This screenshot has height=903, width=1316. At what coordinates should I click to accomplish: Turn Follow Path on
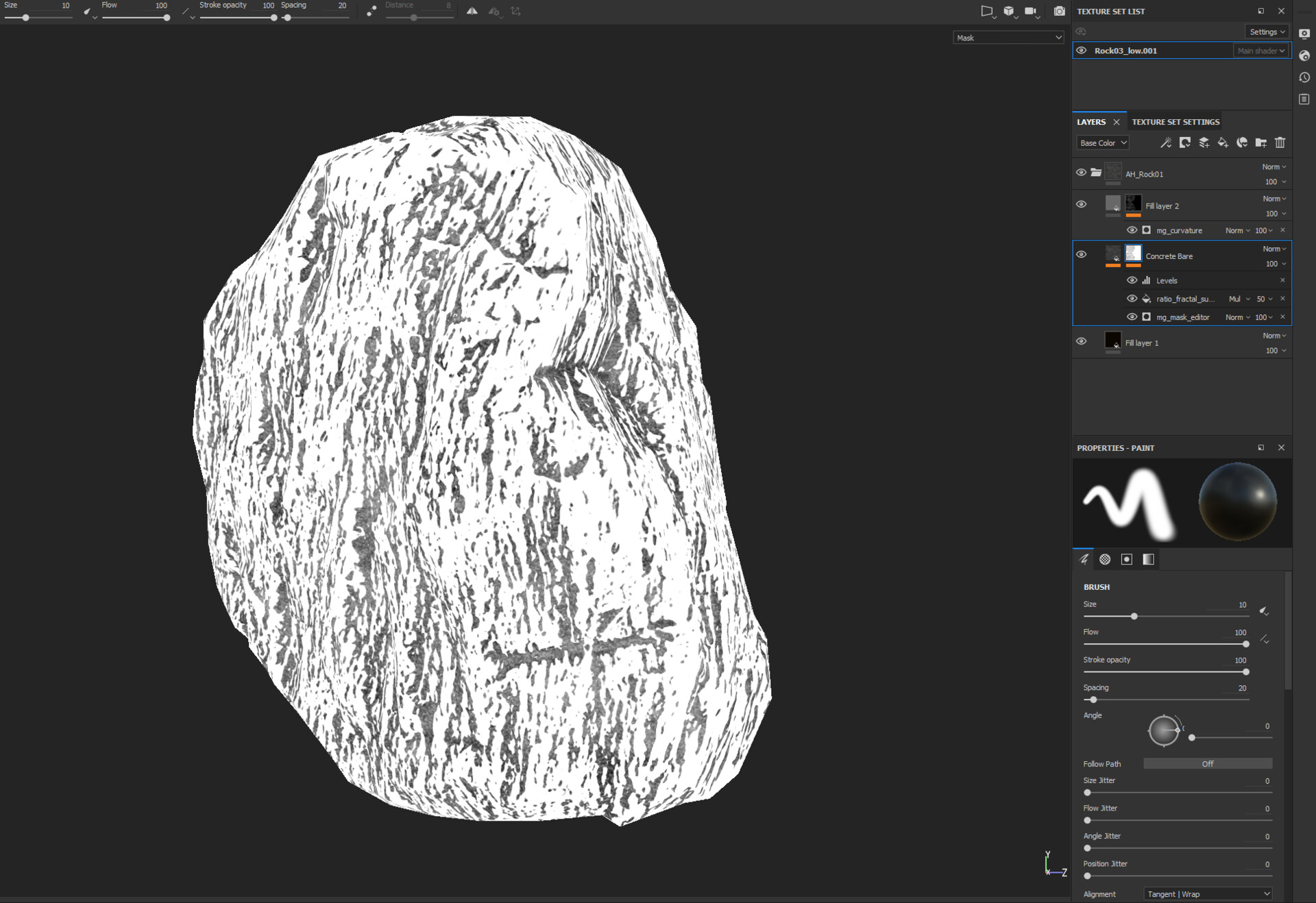pos(1207,764)
